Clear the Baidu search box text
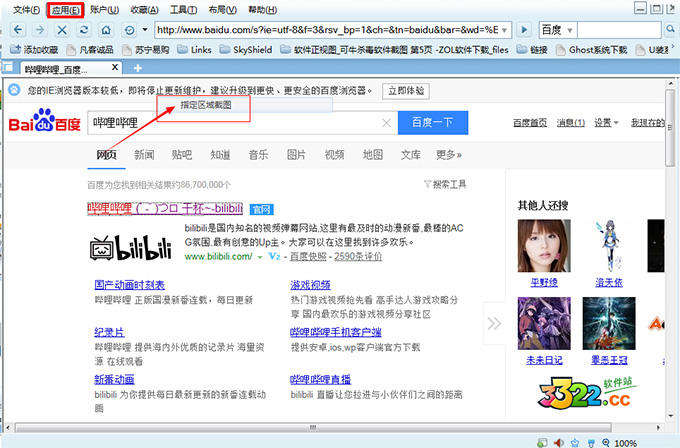 [x=386, y=123]
